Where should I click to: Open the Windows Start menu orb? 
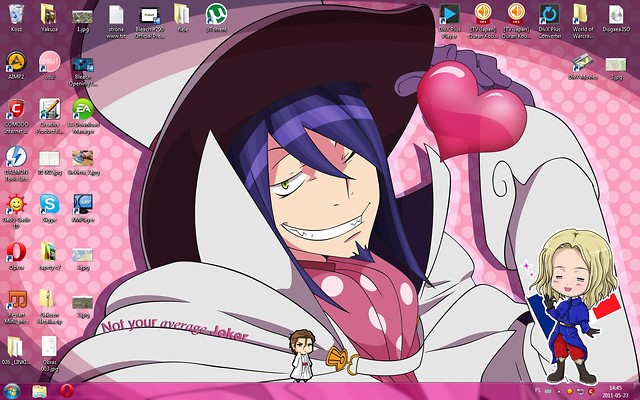point(12,391)
